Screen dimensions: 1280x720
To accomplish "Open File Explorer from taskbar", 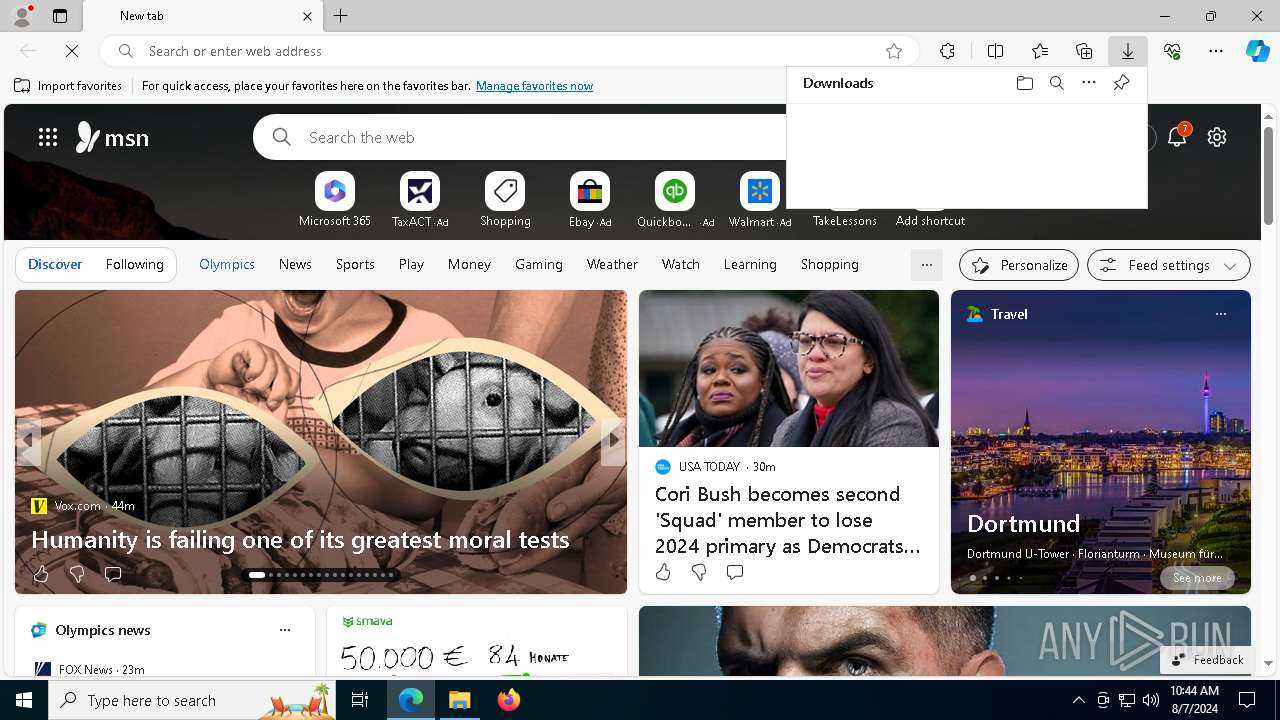I will (460, 700).
